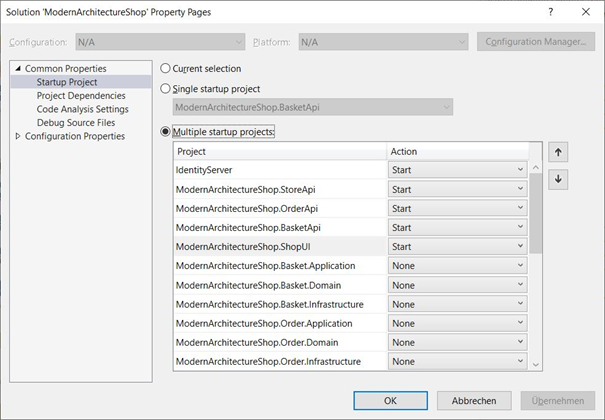The width and height of the screenshot is (605, 420).
Task: Click the OK button
Action: pyautogui.click(x=389, y=400)
